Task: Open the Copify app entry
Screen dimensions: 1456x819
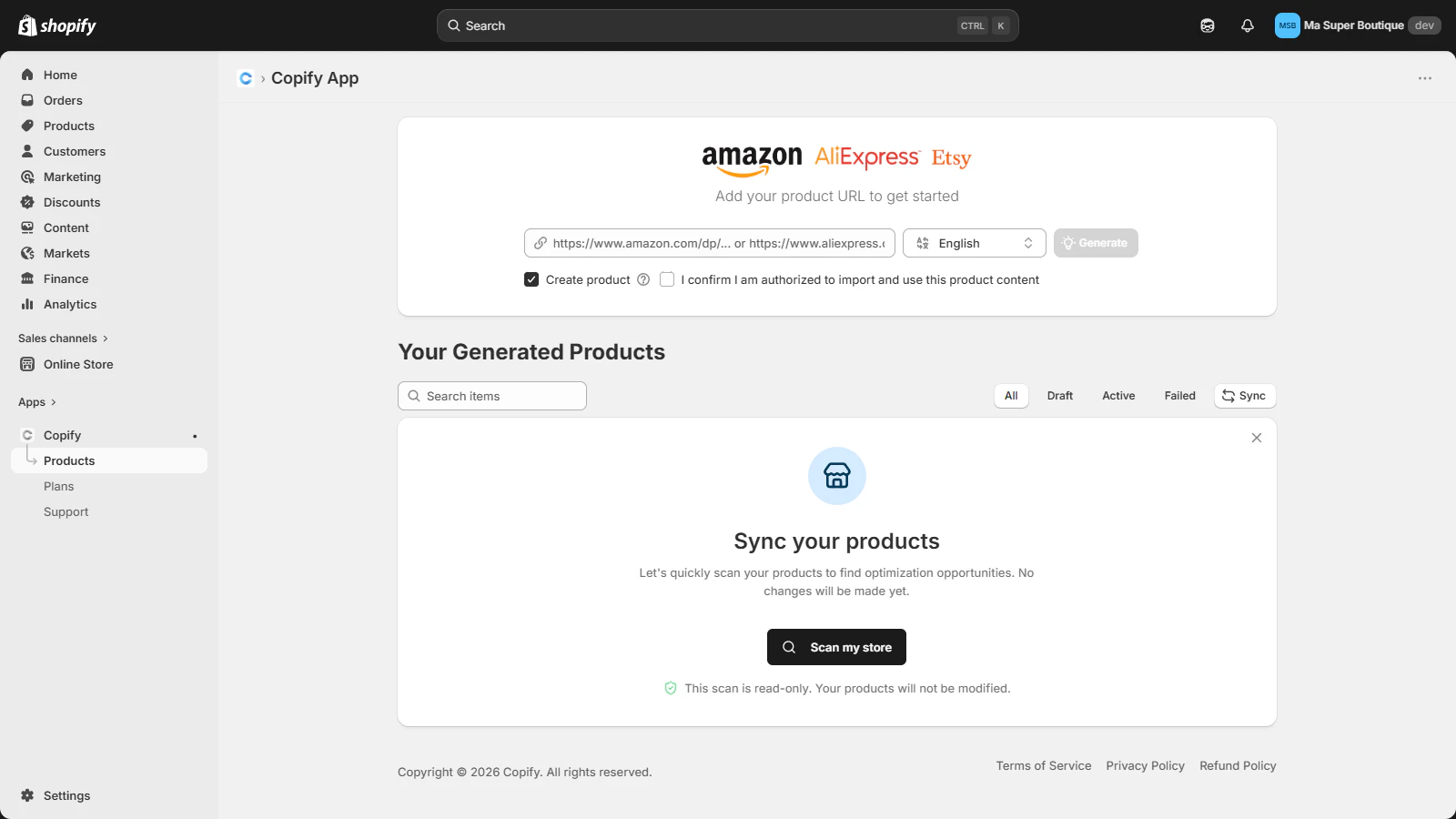Action: pos(109,435)
